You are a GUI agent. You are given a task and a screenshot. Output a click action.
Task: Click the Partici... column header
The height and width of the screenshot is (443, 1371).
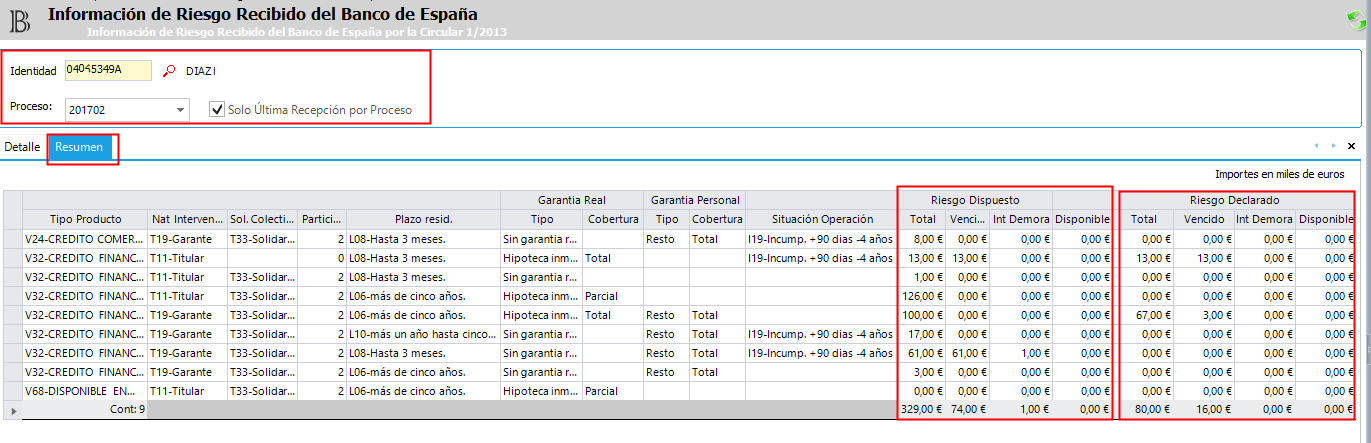click(x=323, y=219)
